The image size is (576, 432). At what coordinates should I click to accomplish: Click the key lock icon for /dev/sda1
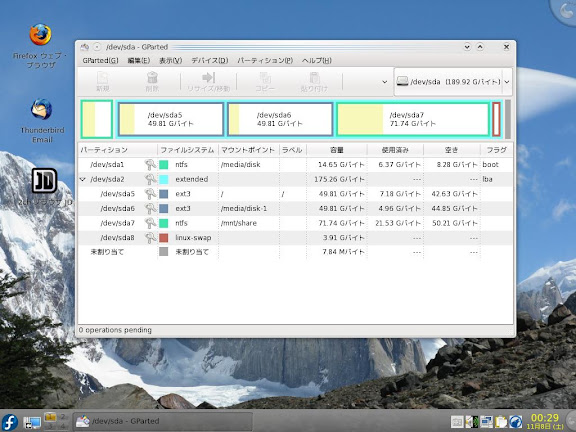point(150,165)
